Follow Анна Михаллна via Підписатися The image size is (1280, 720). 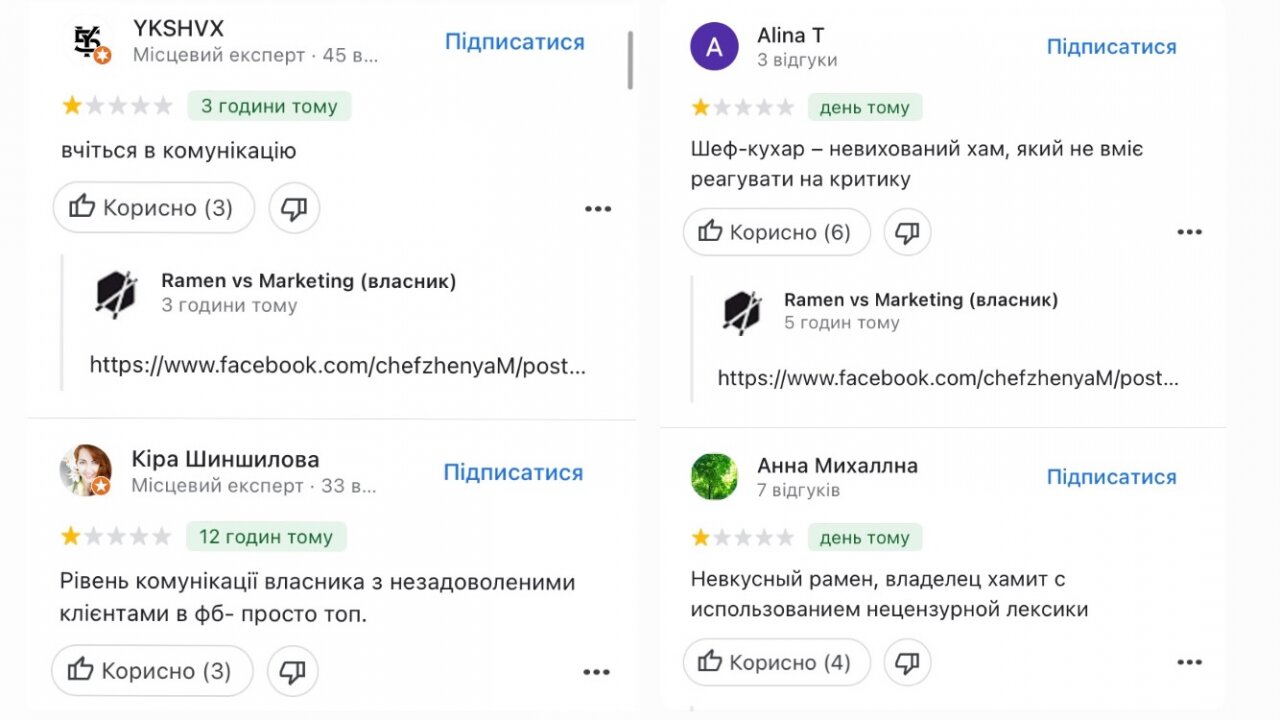pos(1111,476)
